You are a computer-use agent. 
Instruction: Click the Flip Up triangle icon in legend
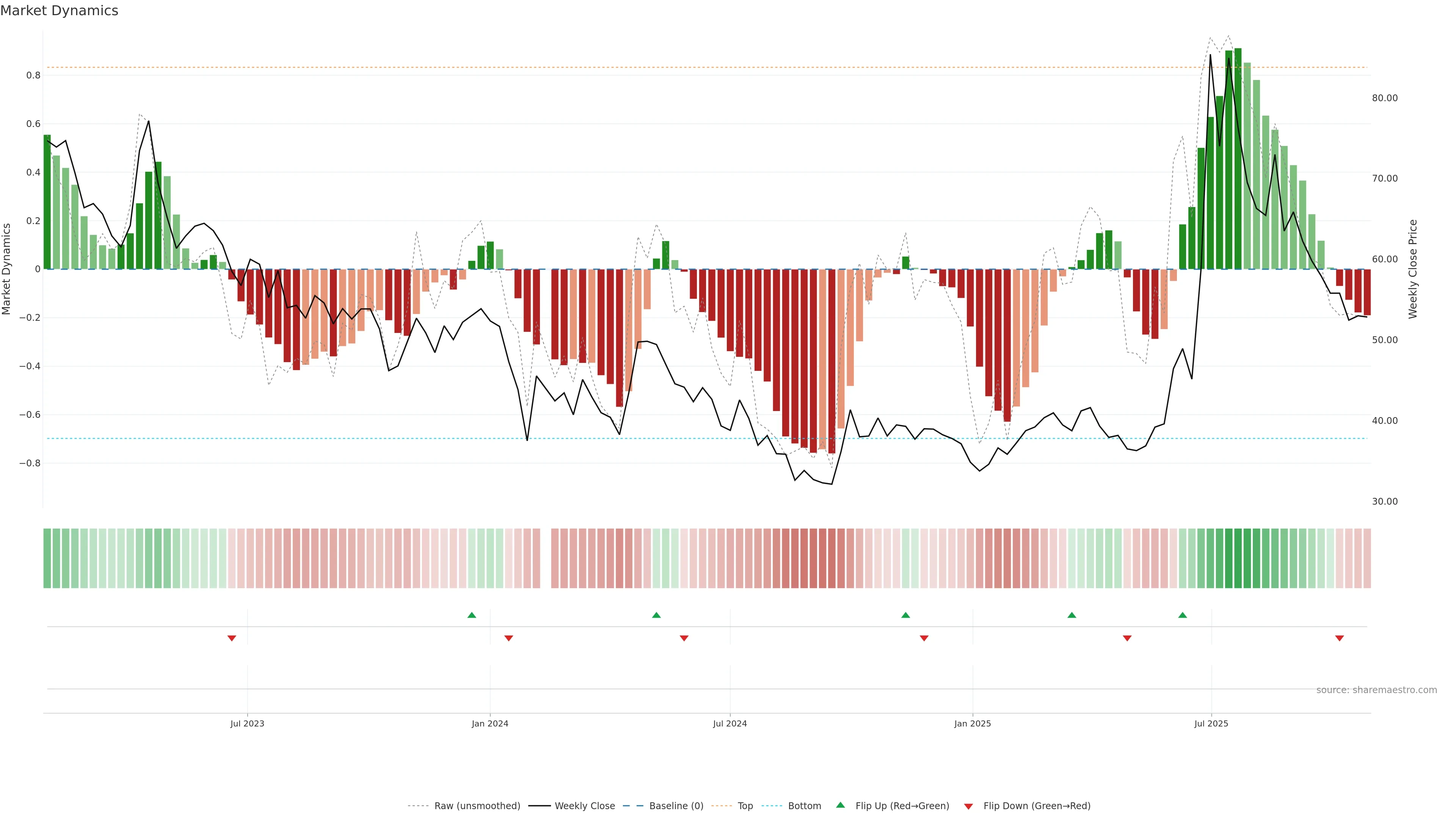click(x=841, y=805)
